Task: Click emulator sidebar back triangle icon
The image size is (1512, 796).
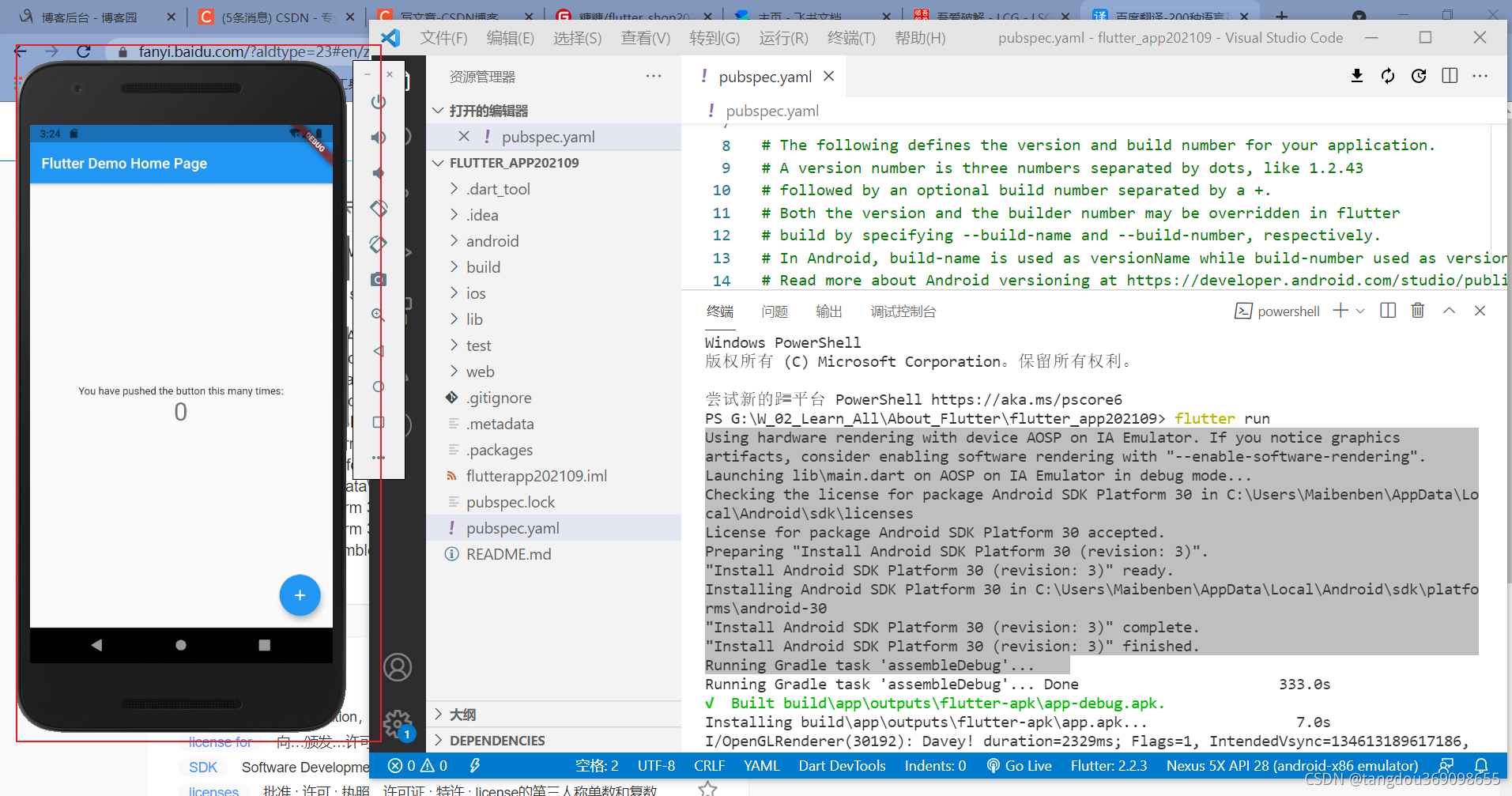Action: (379, 351)
